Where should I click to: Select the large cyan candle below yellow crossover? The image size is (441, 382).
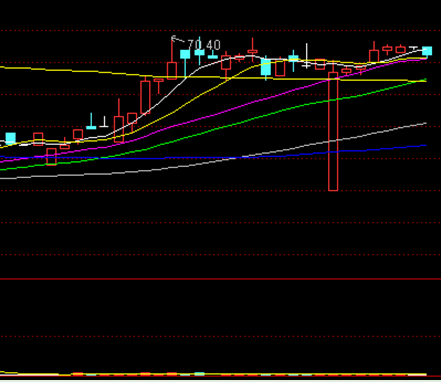[x=266, y=68]
